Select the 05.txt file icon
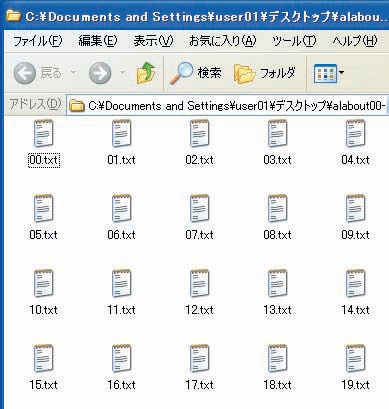Viewport: 389px width, 409px height. [44, 209]
